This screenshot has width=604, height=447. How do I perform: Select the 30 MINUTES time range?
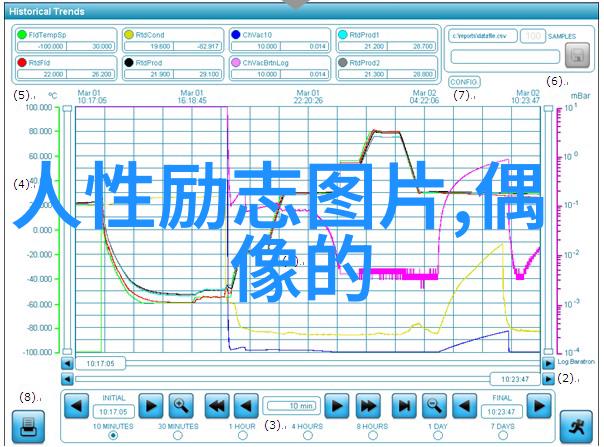tap(178, 435)
